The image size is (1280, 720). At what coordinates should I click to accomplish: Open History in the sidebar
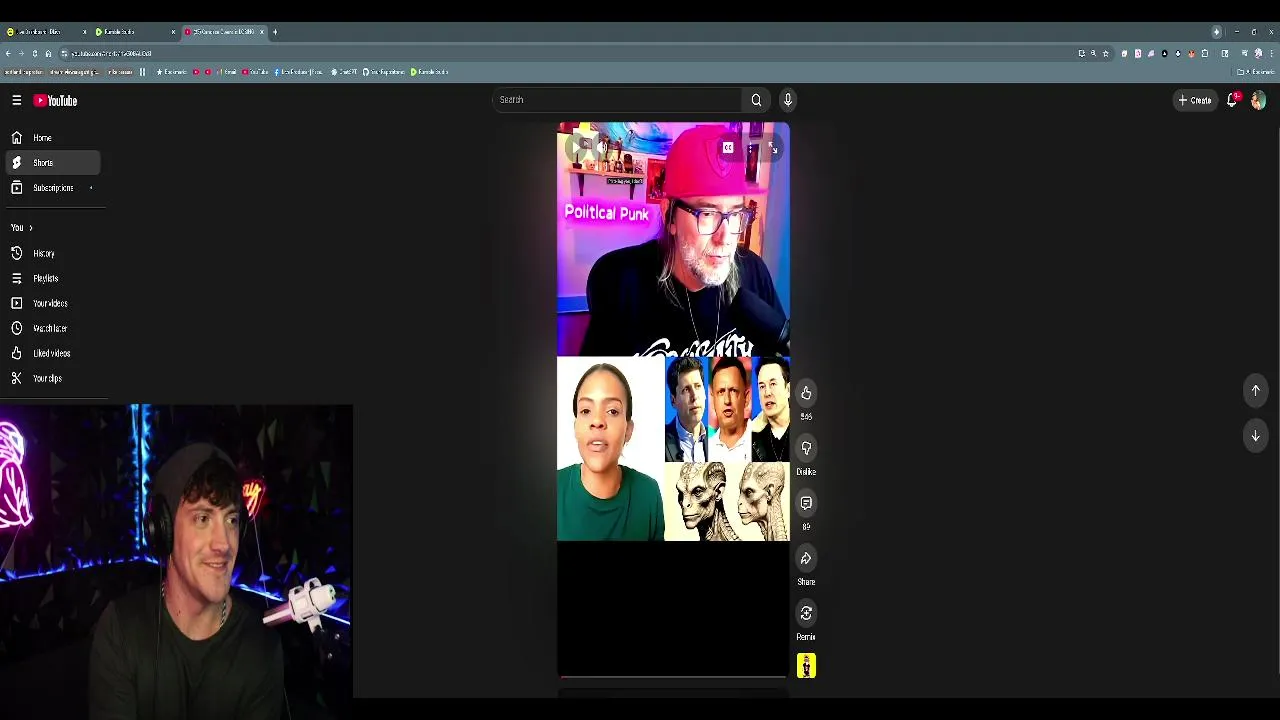(52, 253)
